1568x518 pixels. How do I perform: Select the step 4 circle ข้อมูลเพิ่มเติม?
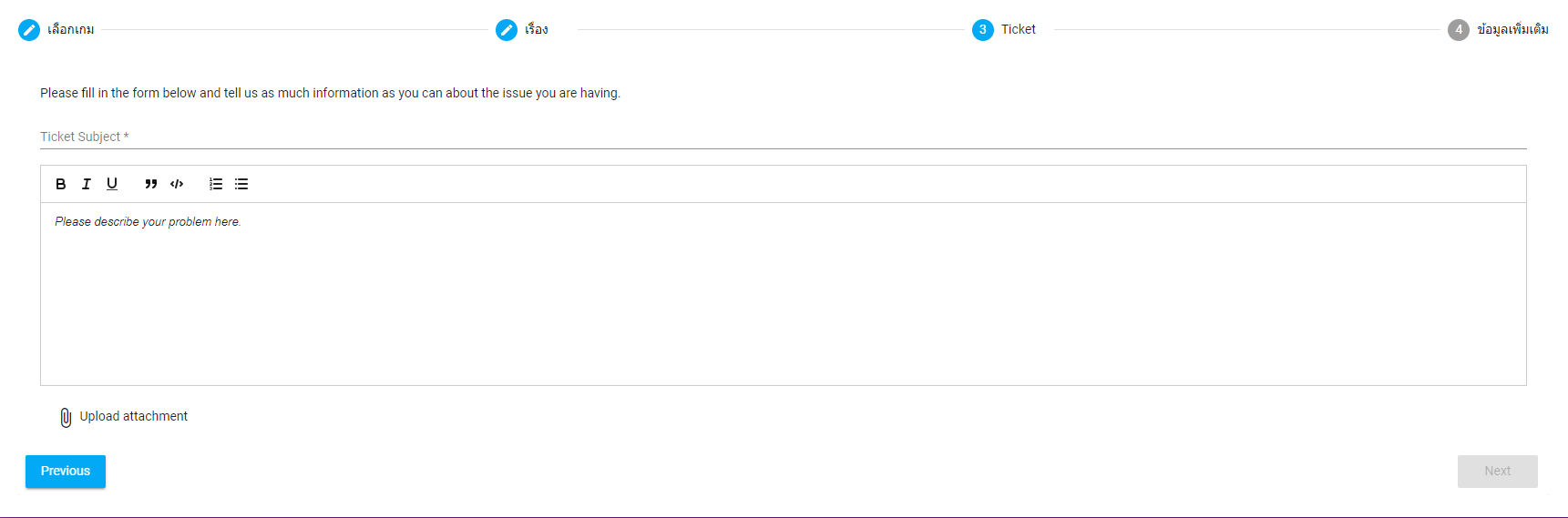point(1459,30)
